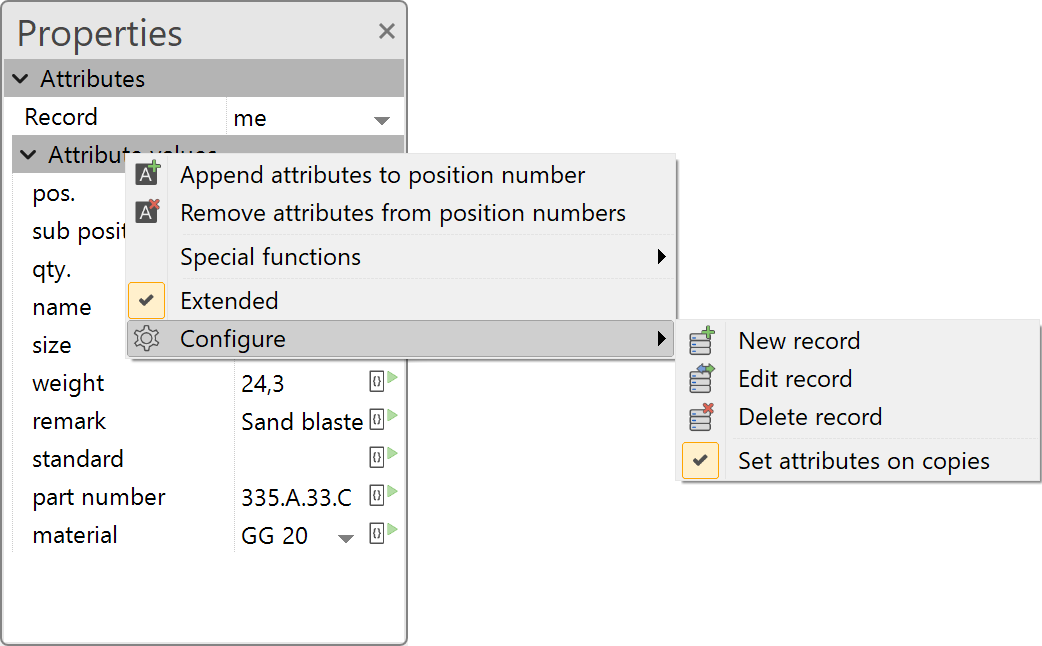The image size is (1042, 646).
Task: Click the New record database-plus icon
Action: tap(700, 340)
